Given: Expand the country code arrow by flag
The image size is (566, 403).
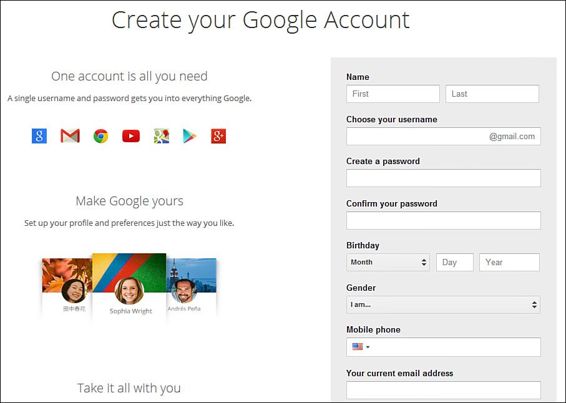Looking at the screenshot, I should (368, 347).
